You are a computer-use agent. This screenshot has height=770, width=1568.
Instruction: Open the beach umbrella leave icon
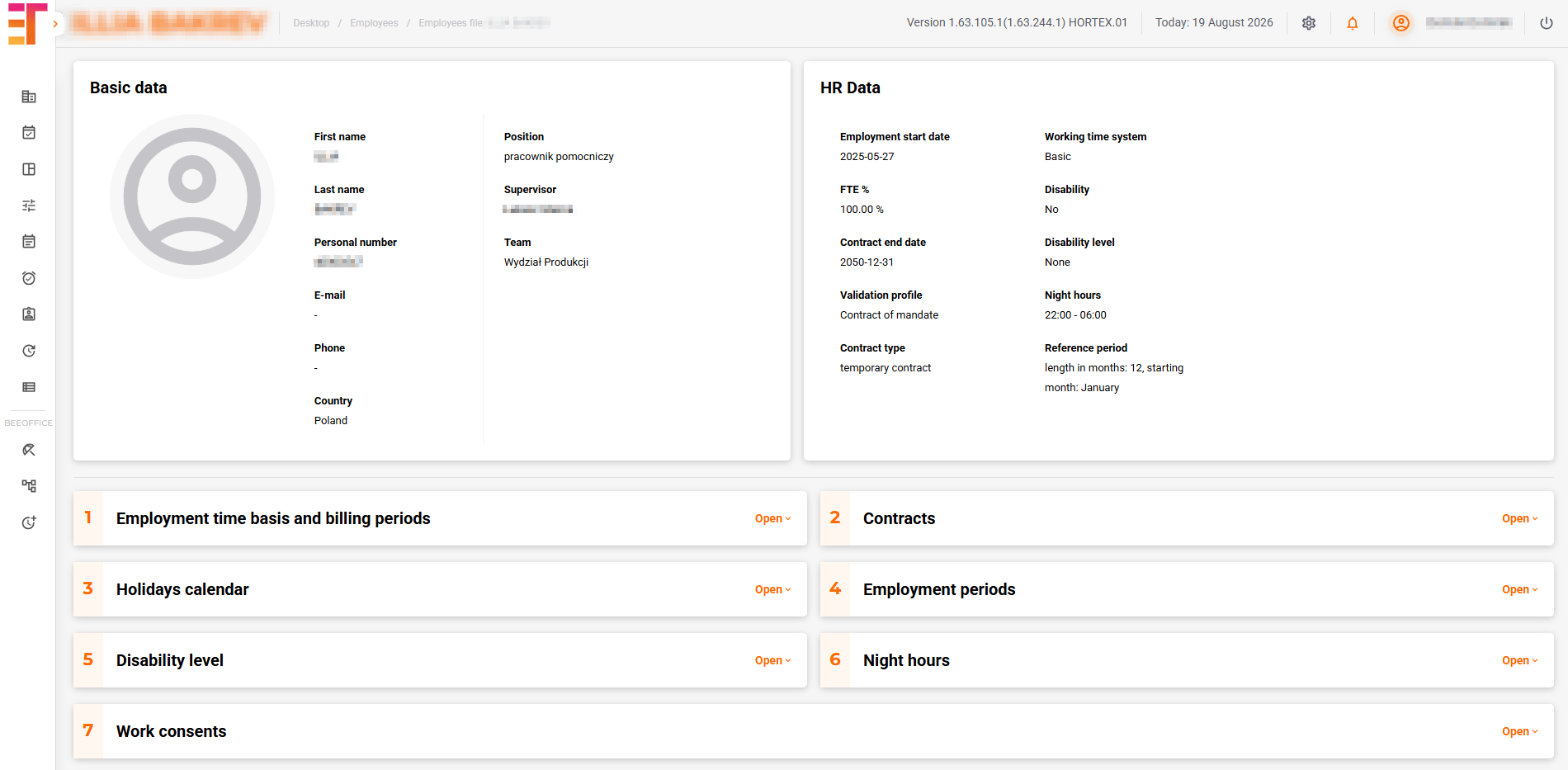pyautogui.click(x=29, y=450)
